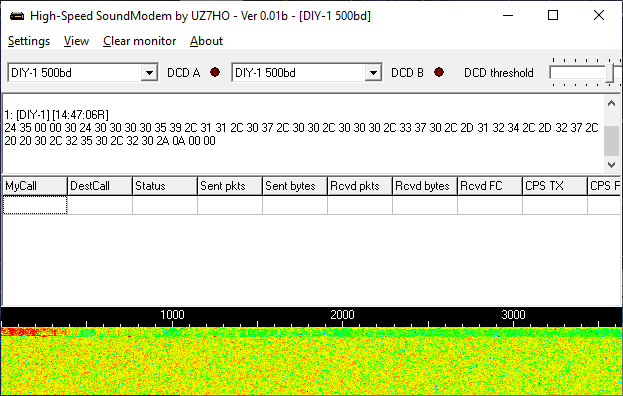Select the first DIY-1 500bd combo box
This screenshot has width=623, height=396.
83,73
